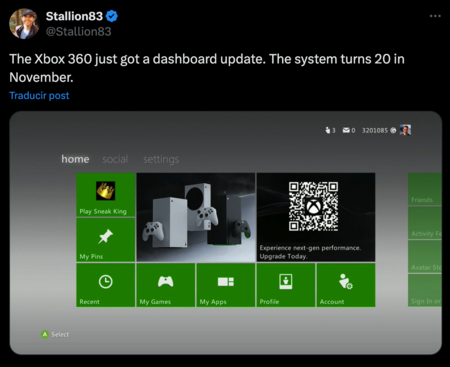This screenshot has height=367, width=450.
Task: Click the blue verified badge next to Stallion83
Action: coord(112,16)
